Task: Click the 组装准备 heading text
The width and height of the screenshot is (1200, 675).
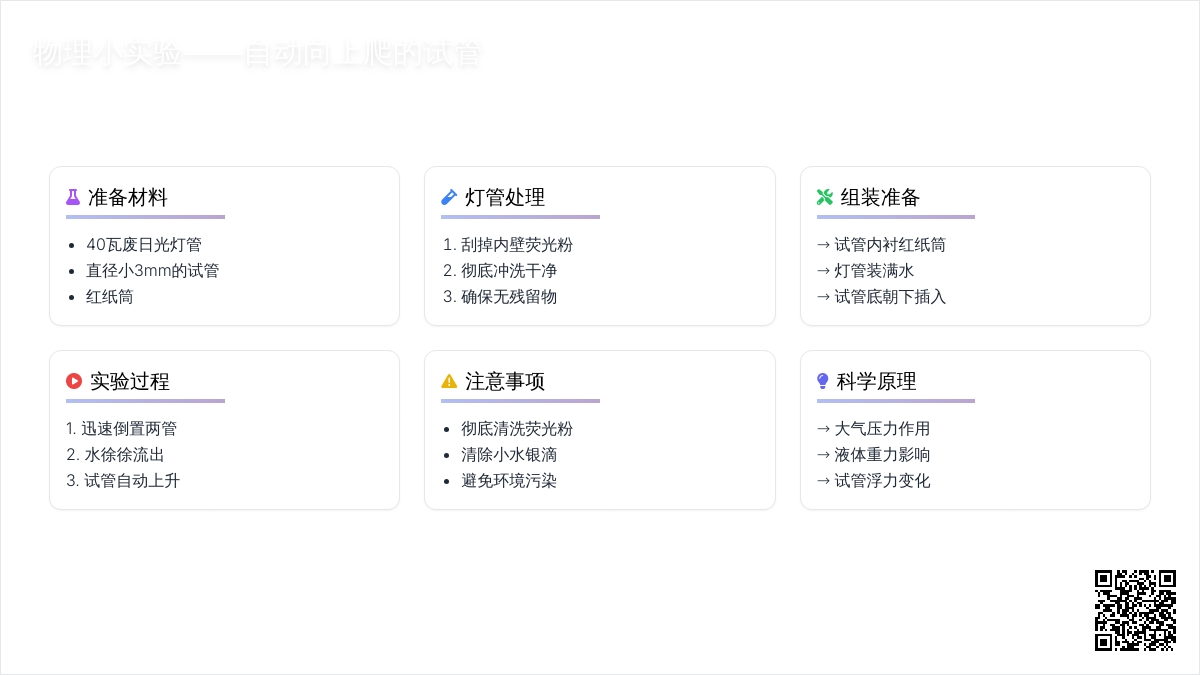Action: [x=880, y=197]
